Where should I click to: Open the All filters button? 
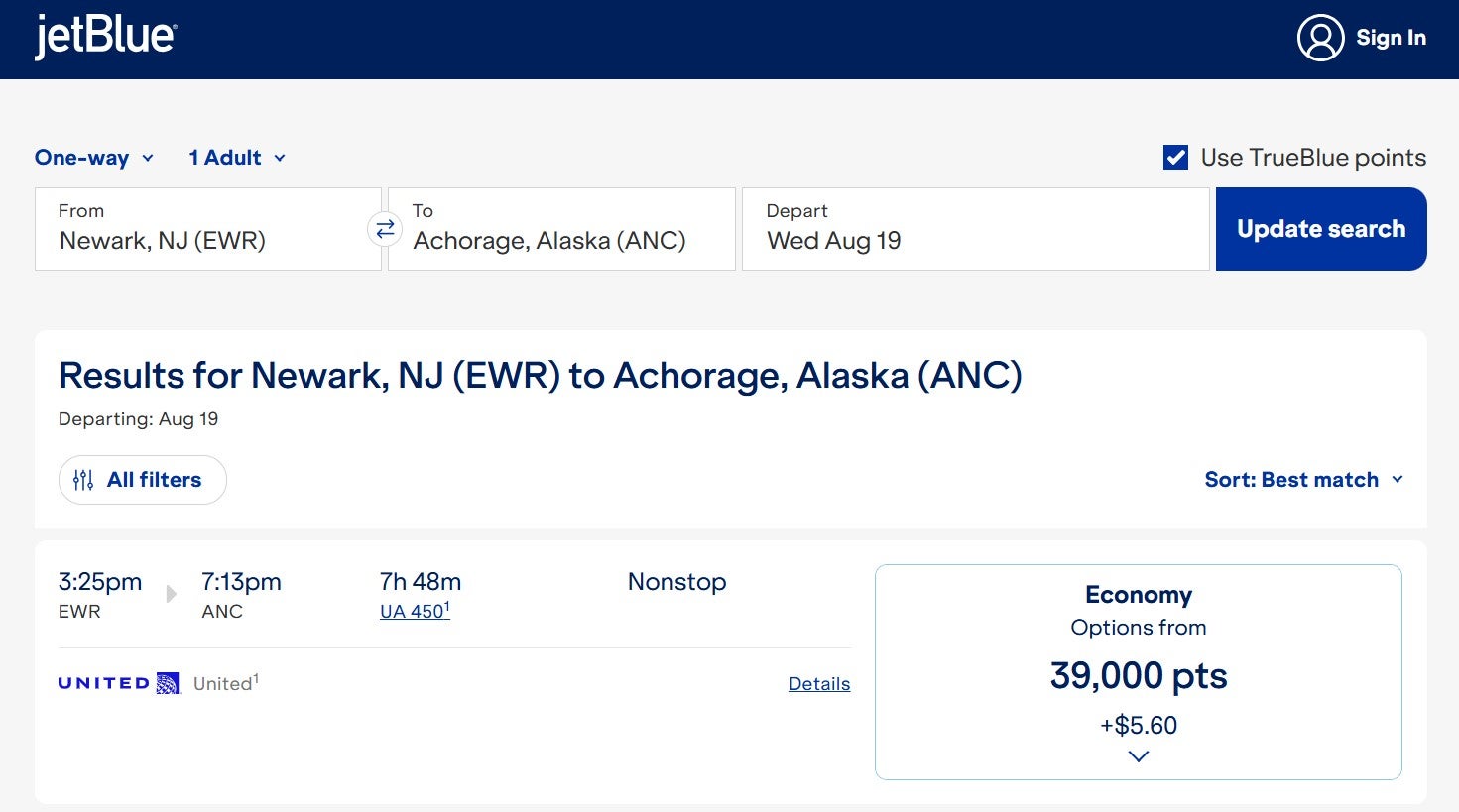point(143,480)
